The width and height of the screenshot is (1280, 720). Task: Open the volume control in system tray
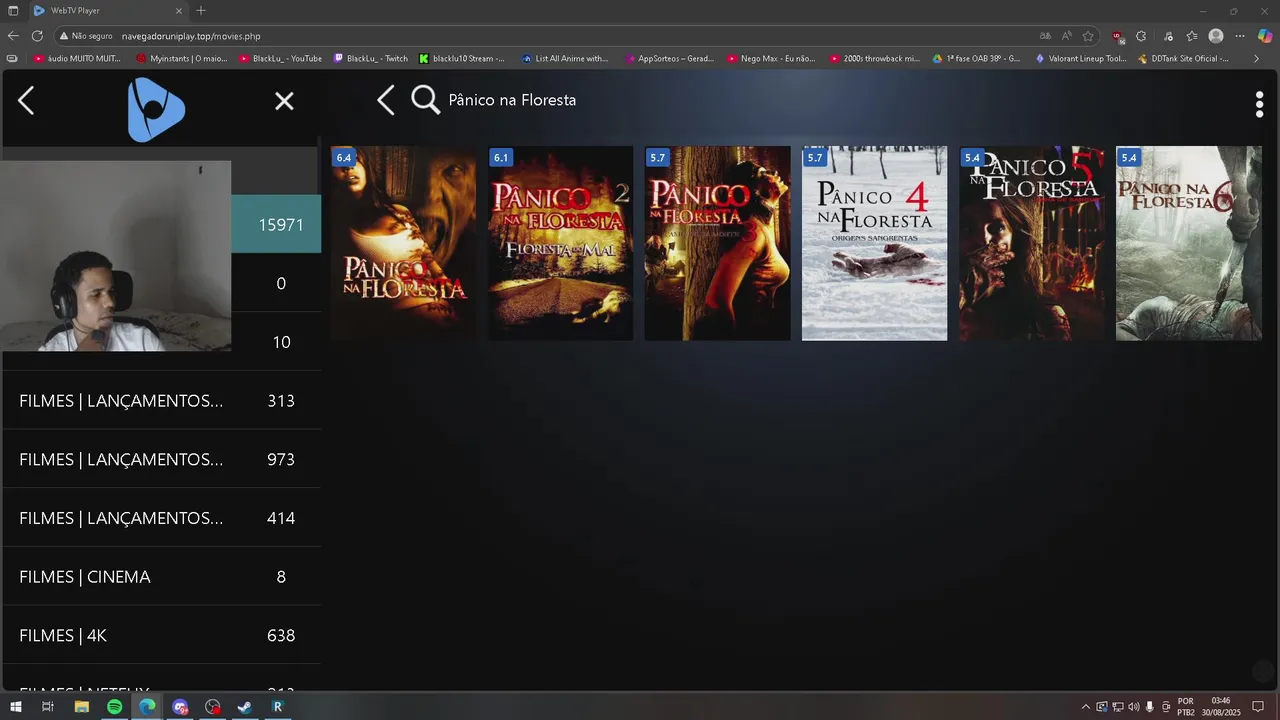[x=1134, y=707]
